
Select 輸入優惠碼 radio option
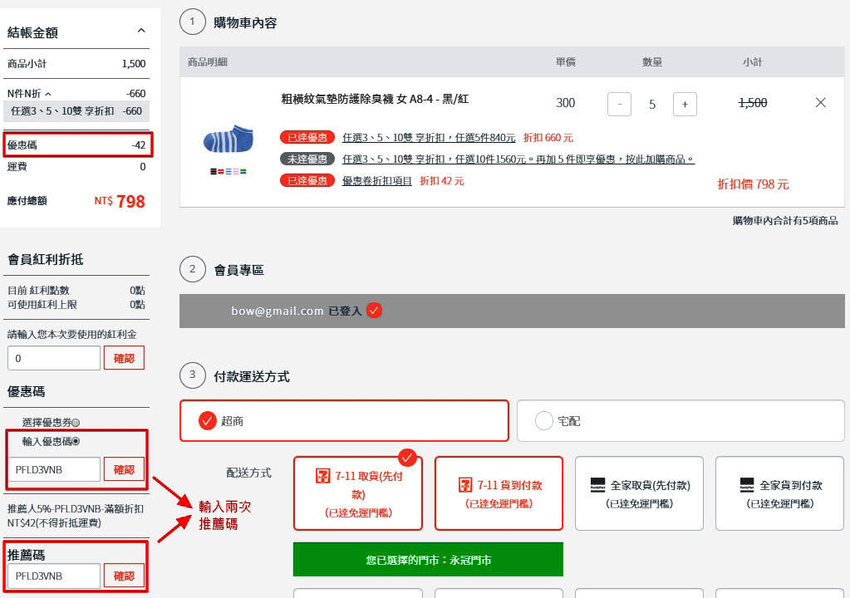76,441
